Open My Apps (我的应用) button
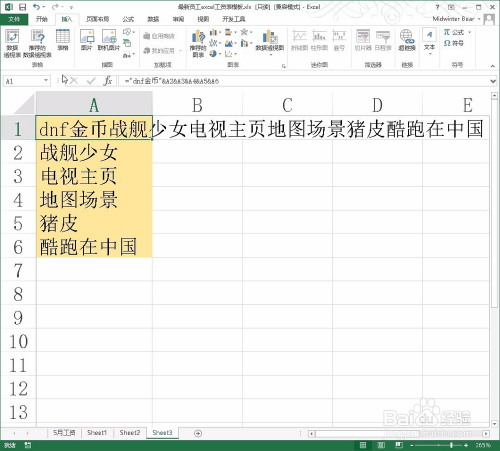 coord(162,51)
